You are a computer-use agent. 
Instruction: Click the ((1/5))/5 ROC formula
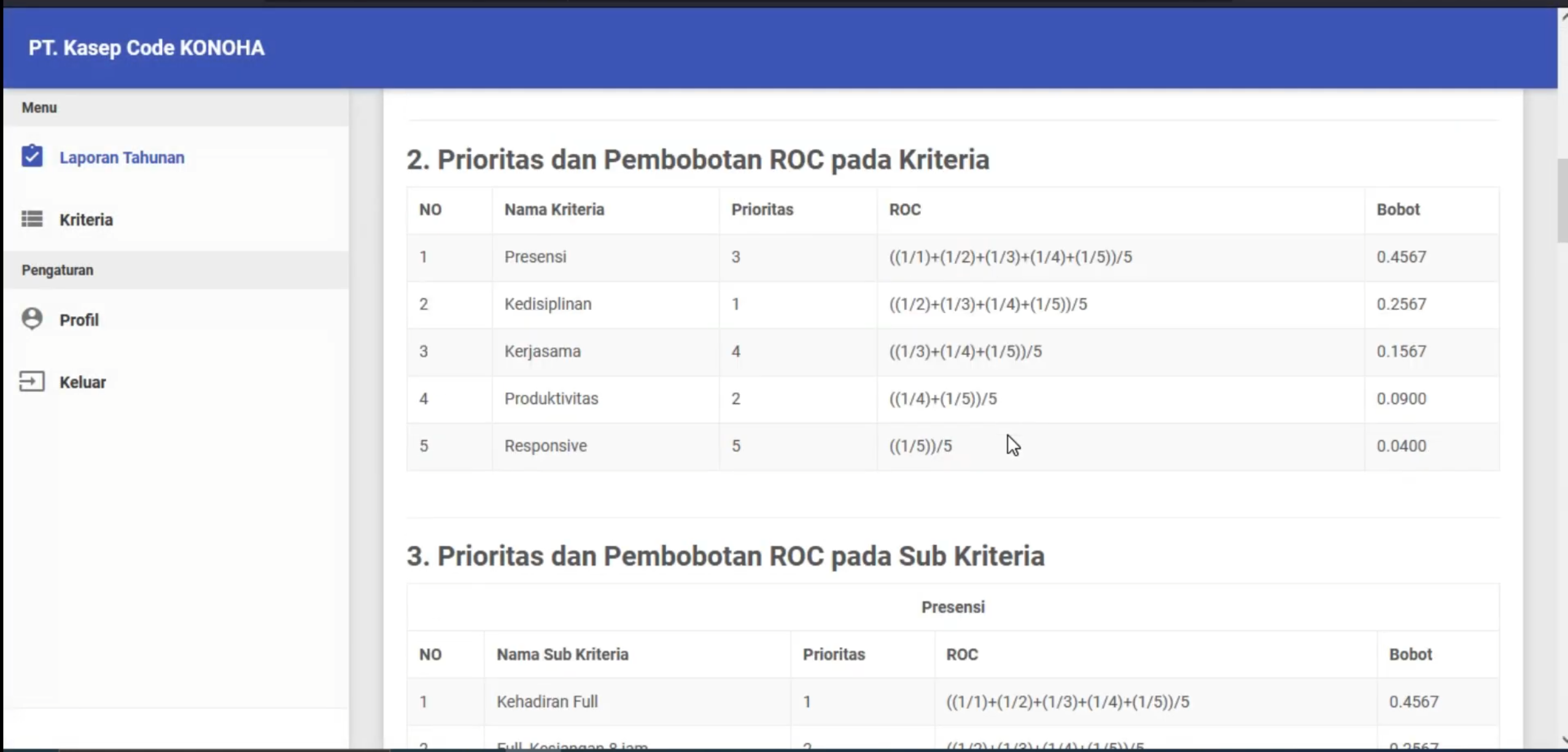pos(920,446)
